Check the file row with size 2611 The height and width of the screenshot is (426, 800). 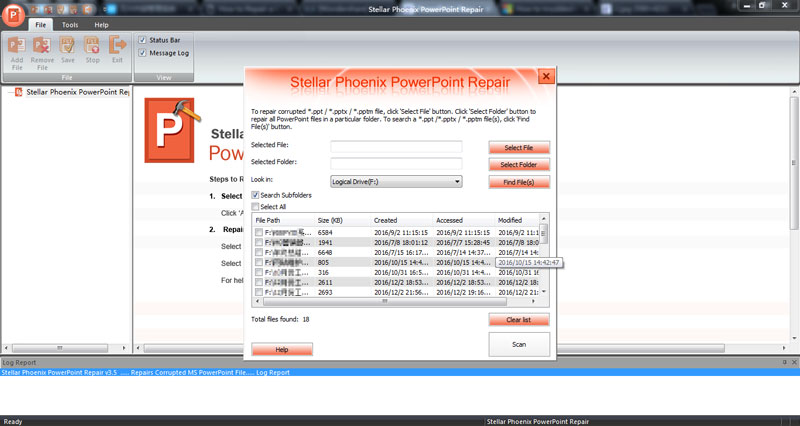[x=259, y=282]
